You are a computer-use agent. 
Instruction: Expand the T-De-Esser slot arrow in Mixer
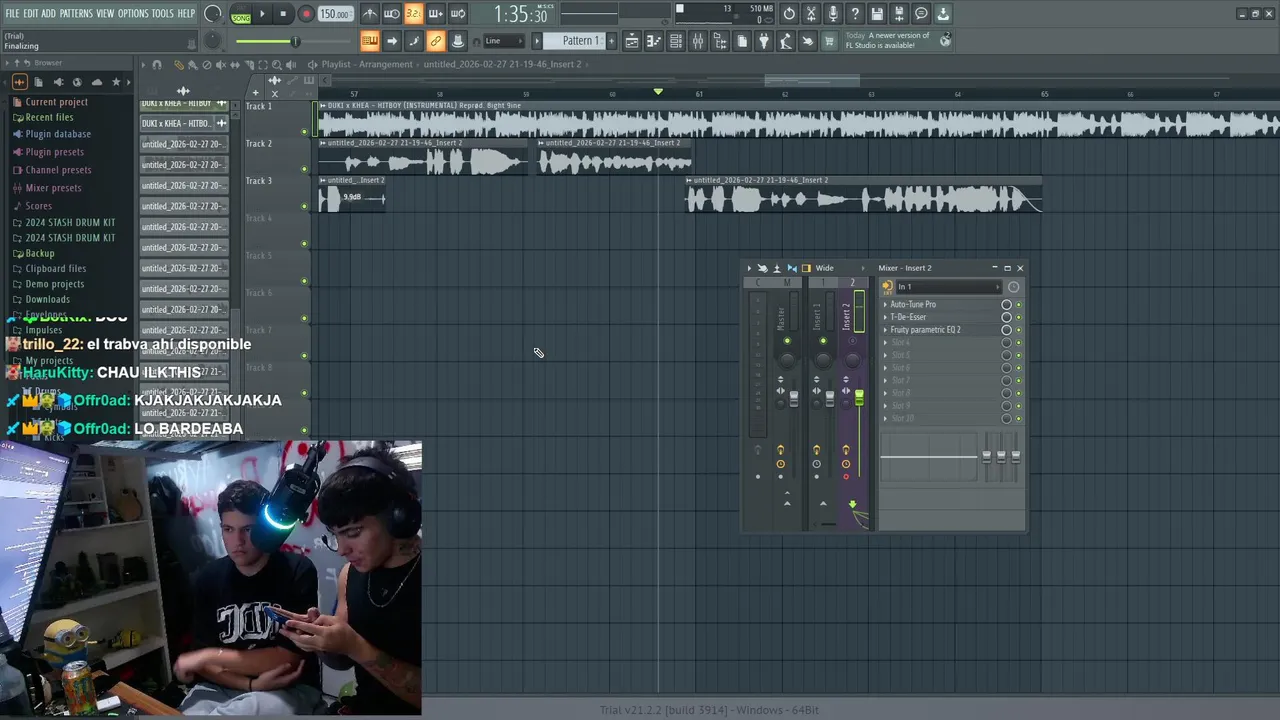[885, 317]
